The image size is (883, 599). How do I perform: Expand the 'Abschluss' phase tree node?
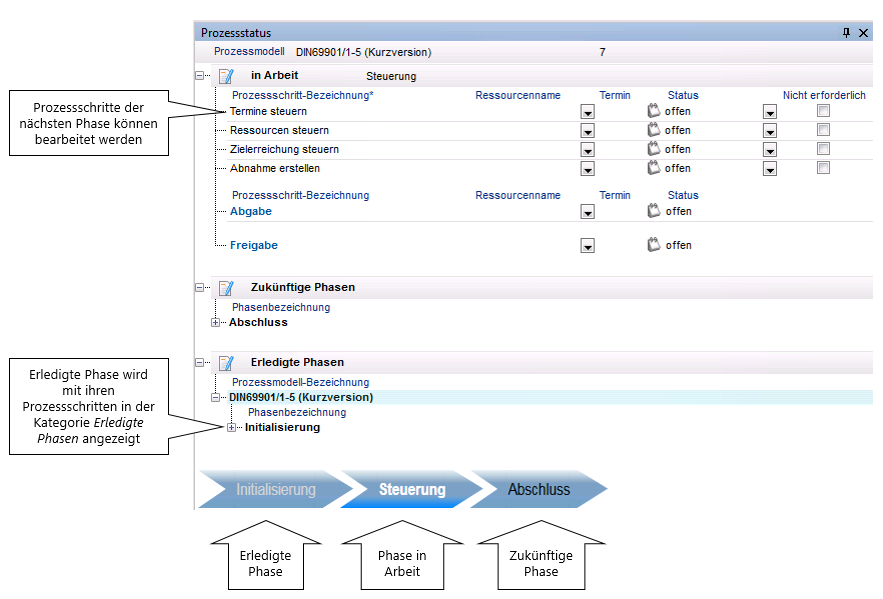(x=215, y=323)
